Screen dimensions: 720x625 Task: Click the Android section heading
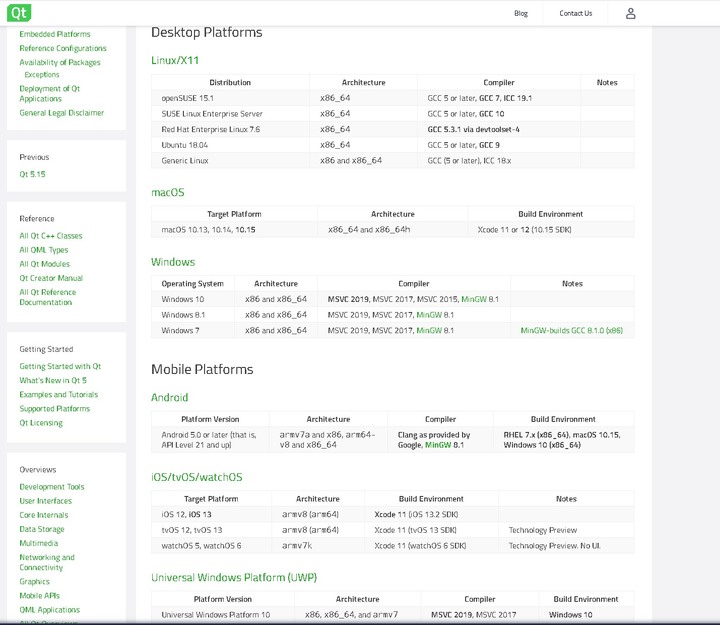coord(169,397)
